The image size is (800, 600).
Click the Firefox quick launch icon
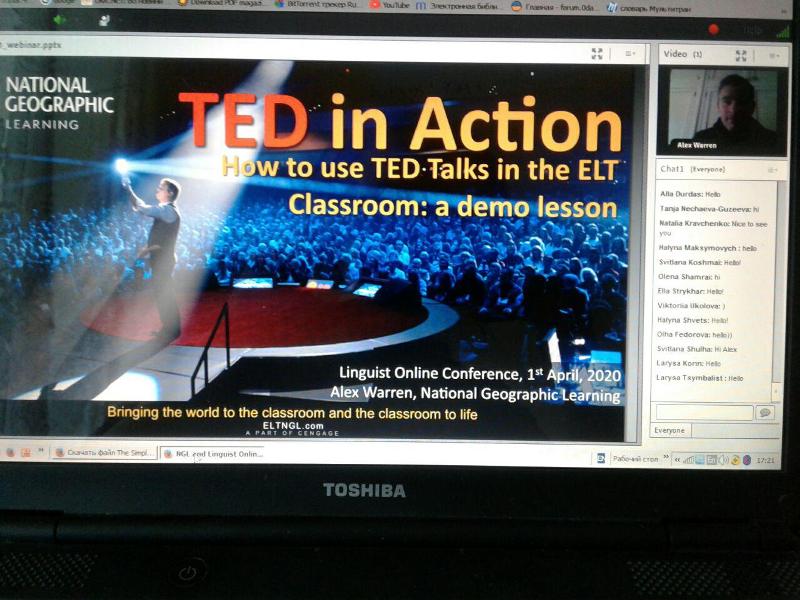[x=10, y=452]
